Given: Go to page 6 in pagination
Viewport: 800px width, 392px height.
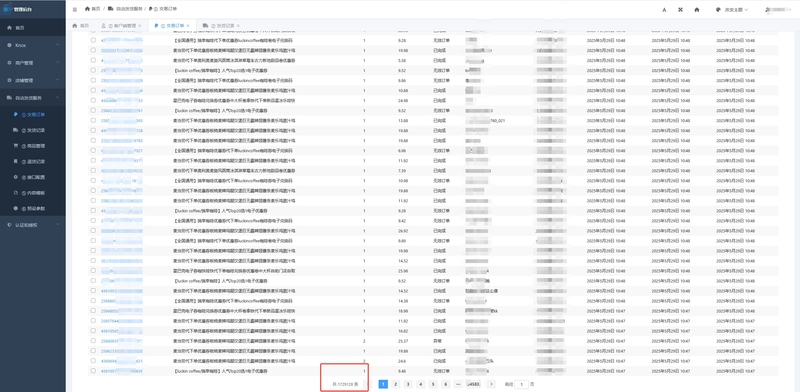Looking at the screenshot, I should 445,384.
